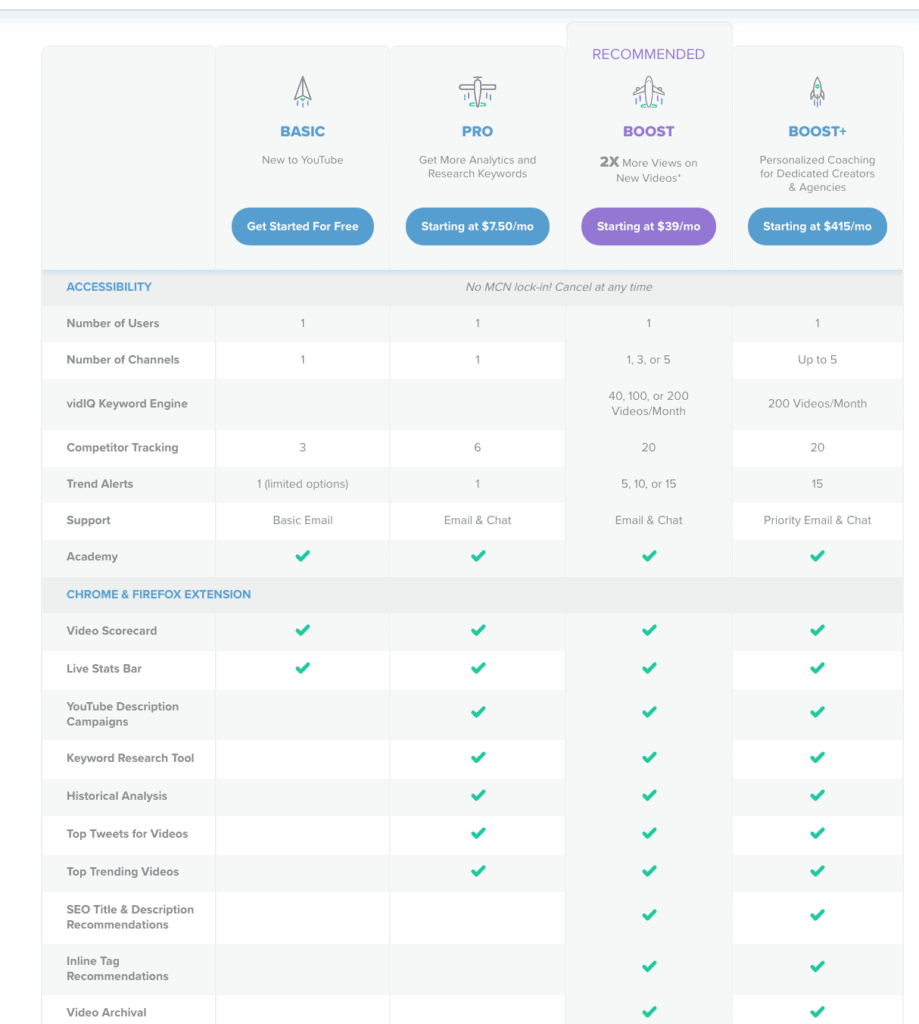919x1024 pixels.
Task: Click the CHROME & FIREFOX EXTENSION section header
Action: (159, 594)
